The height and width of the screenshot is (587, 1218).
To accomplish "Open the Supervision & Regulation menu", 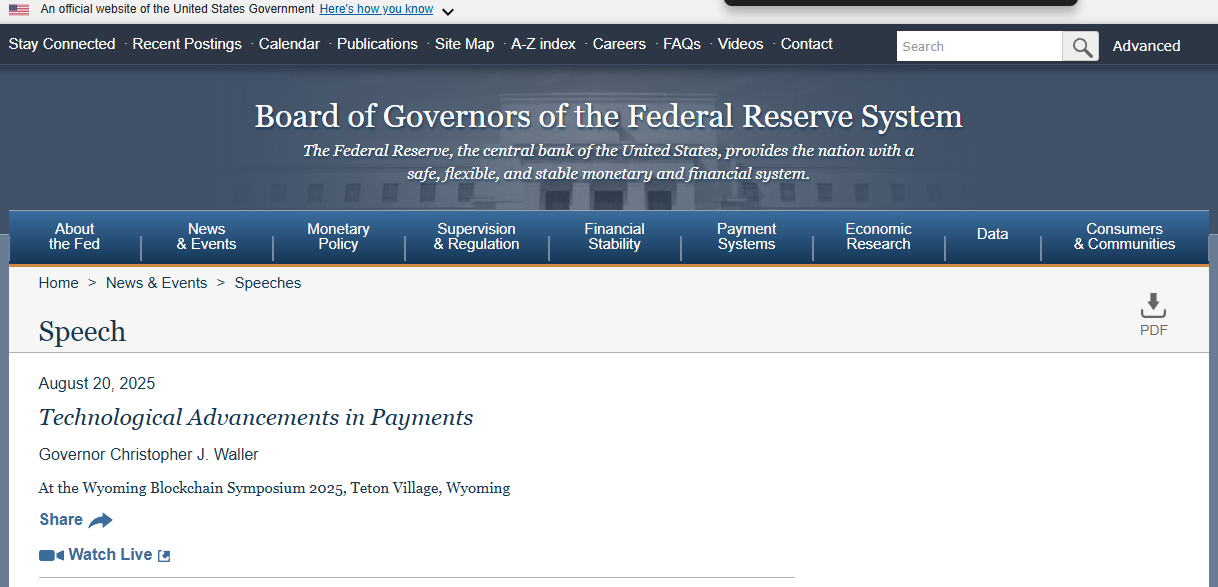I will click(x=477, y=237).
